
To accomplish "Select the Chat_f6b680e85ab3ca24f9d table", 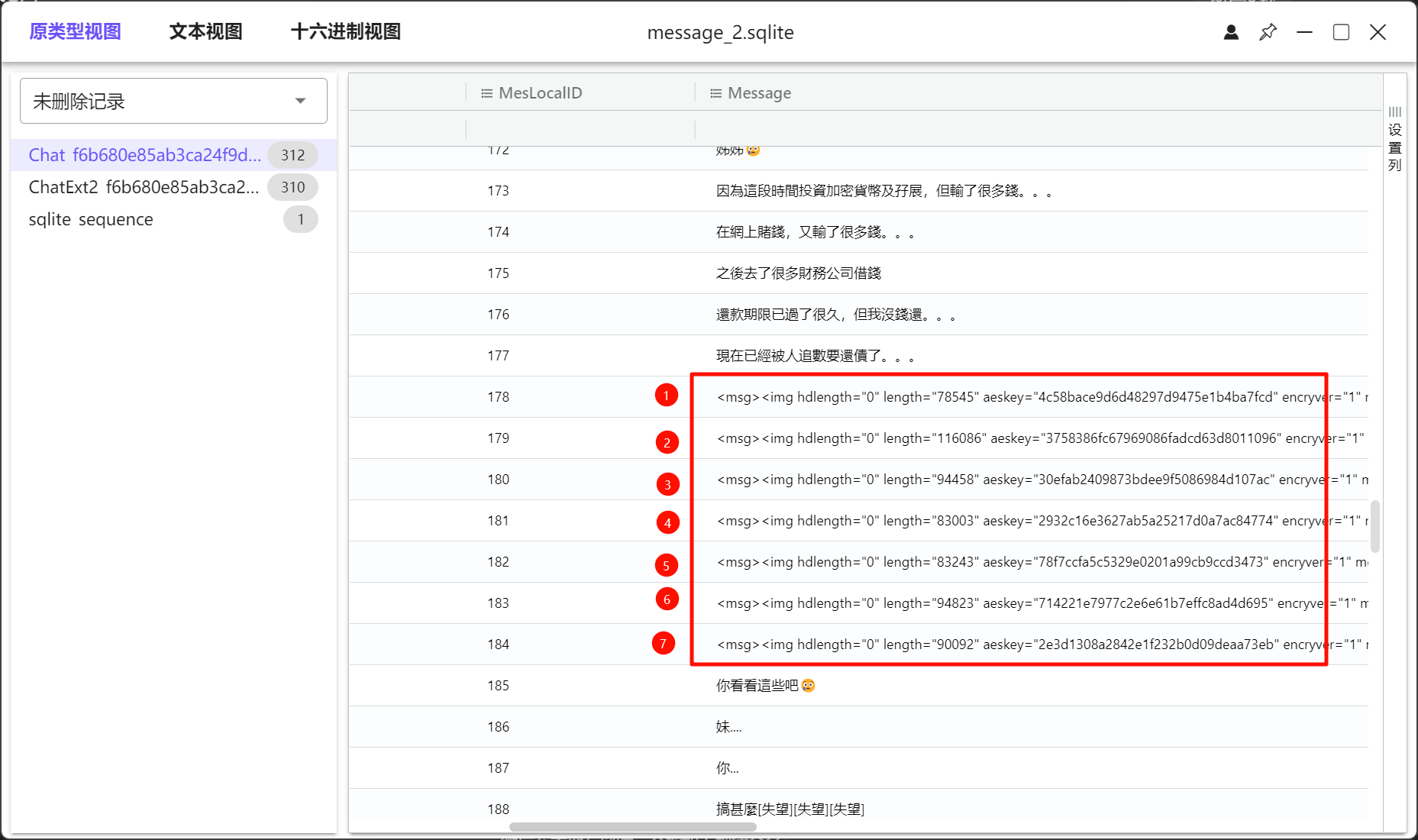I will 144,155.
